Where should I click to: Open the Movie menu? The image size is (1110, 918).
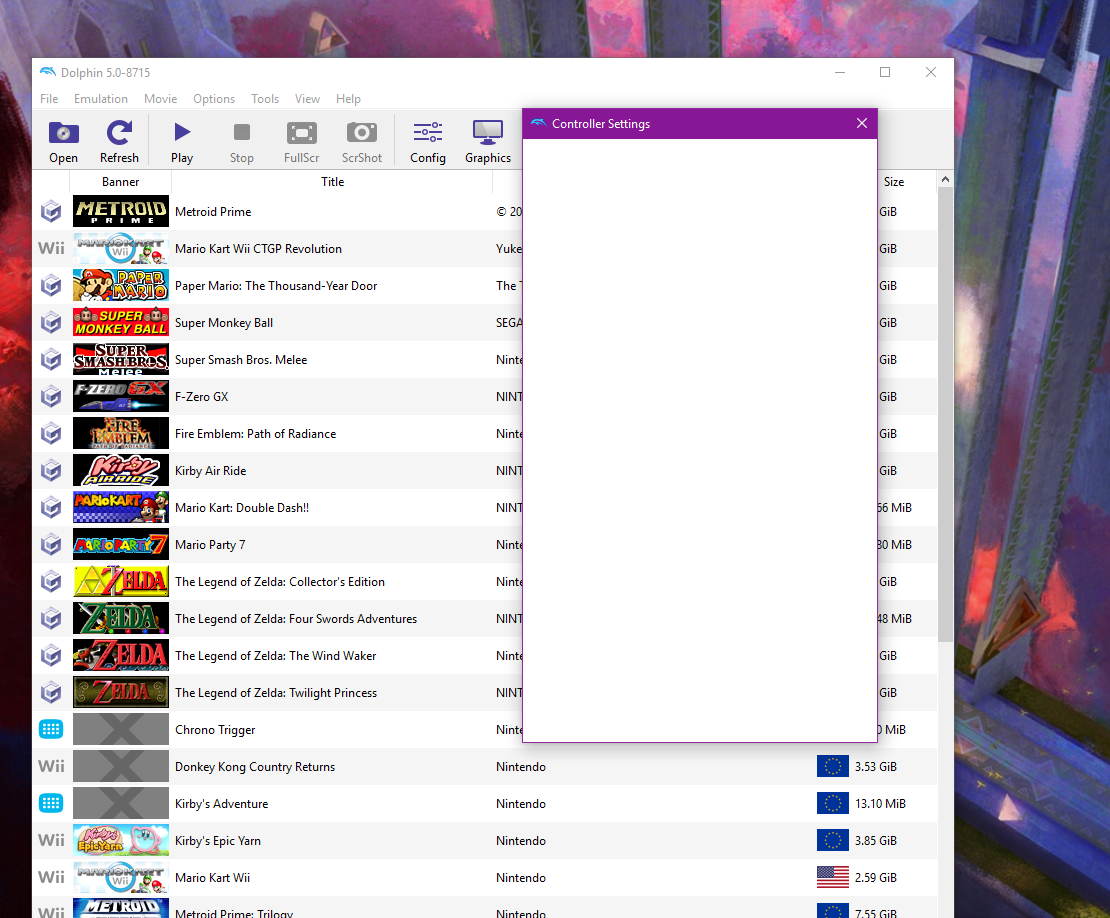161,98
